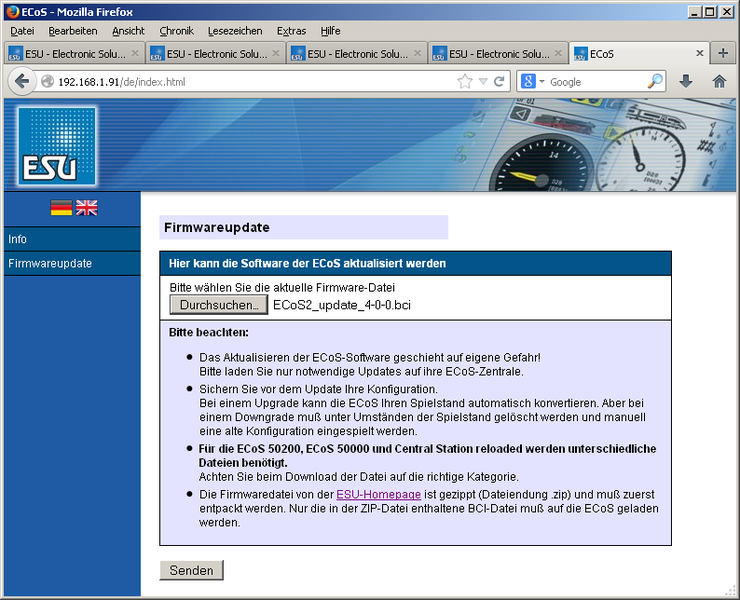Screen dimensions: 740x600
Task: Click the site identity globe icon
Action: [47, 82]
